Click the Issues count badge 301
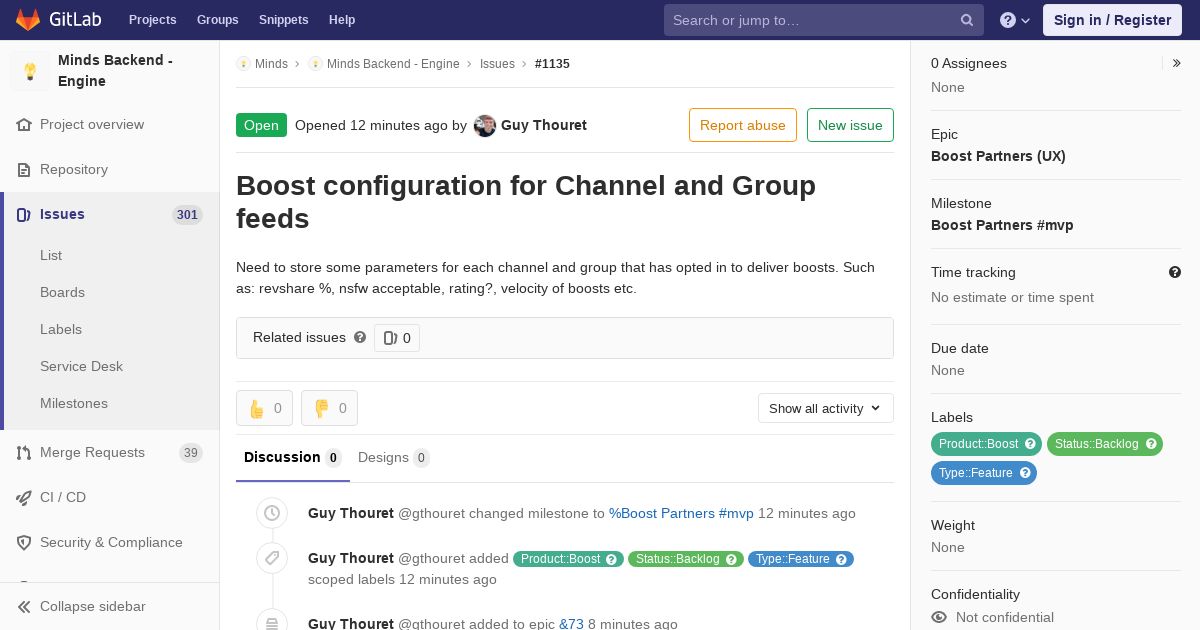The image size is (1200, 630). click(x=187, y=215)
